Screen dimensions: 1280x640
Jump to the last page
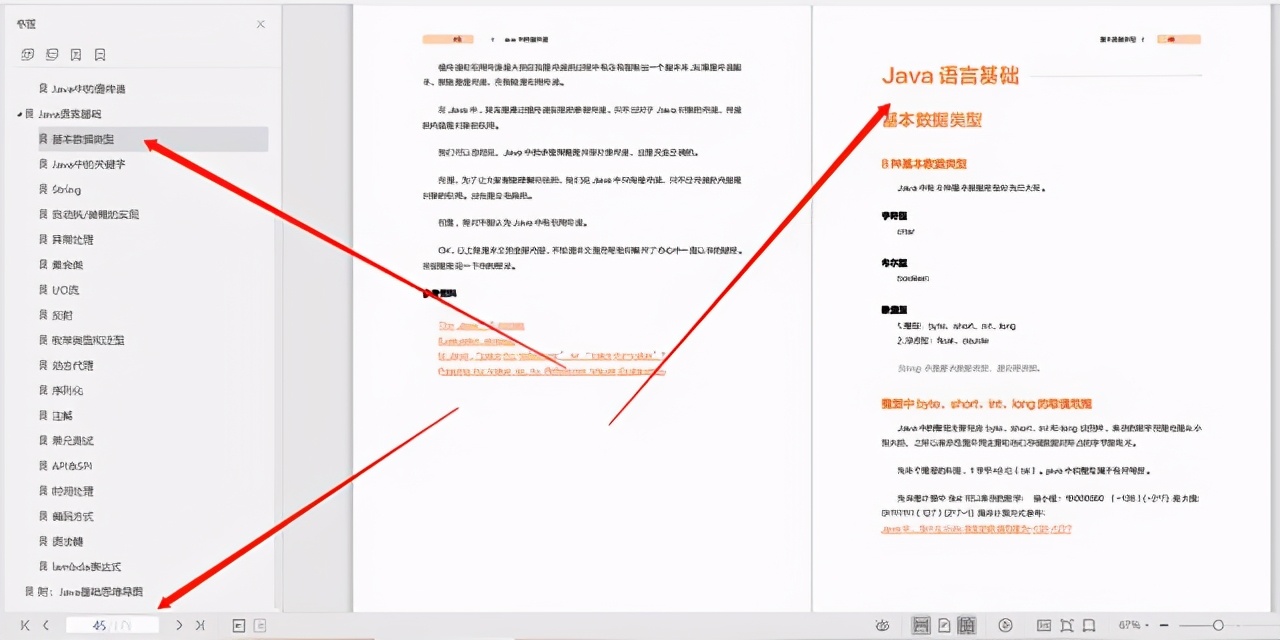click(200, 625)
